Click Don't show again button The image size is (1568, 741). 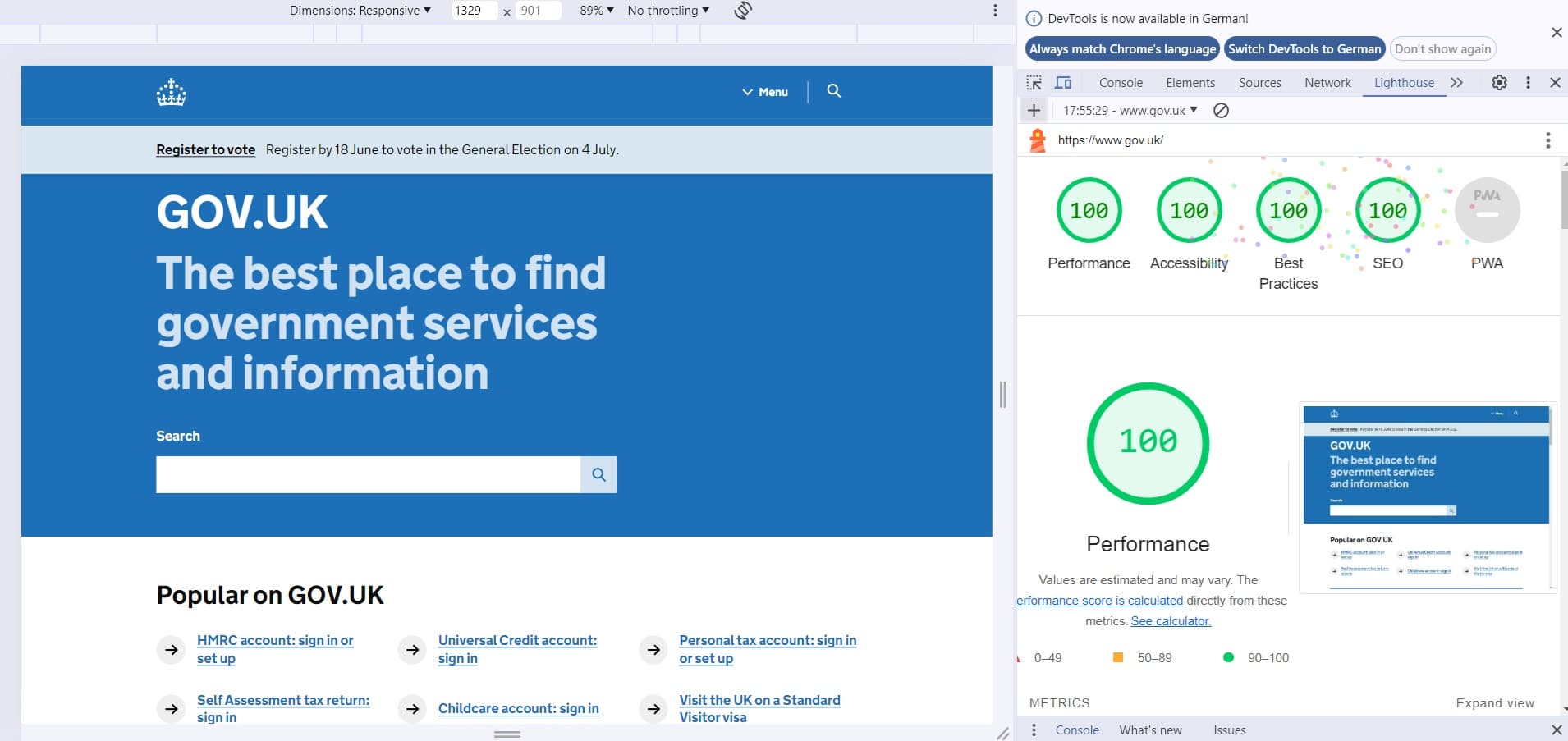(x=1442, y=49)
